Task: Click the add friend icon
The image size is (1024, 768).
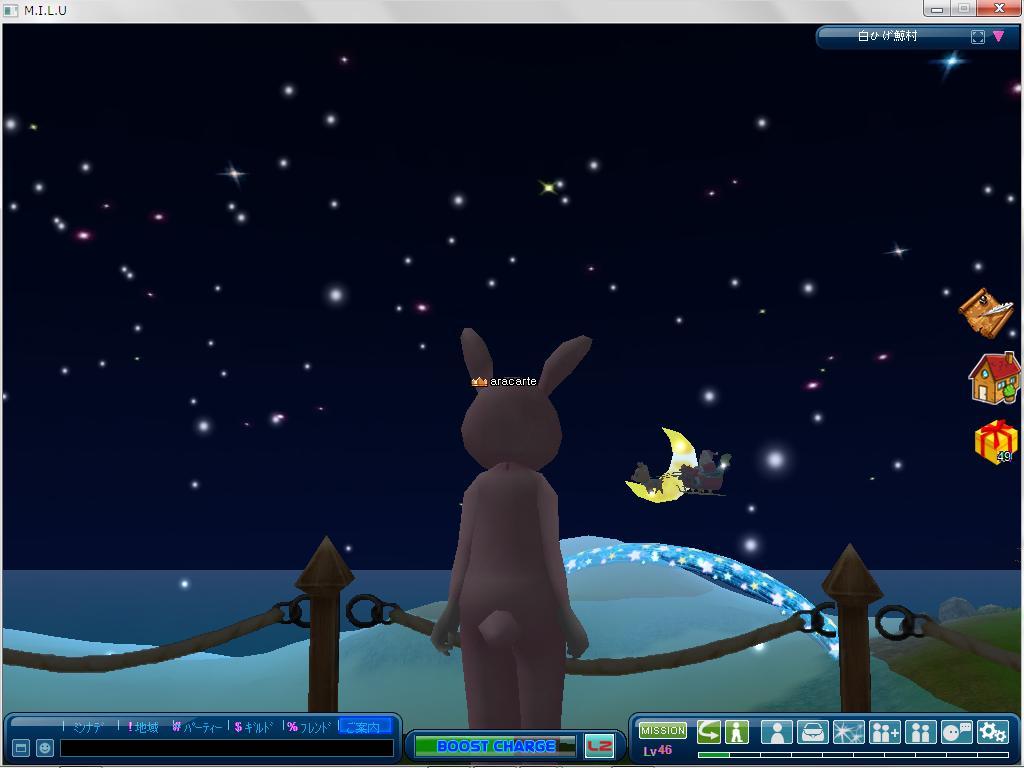Action: tap(885, 732)
